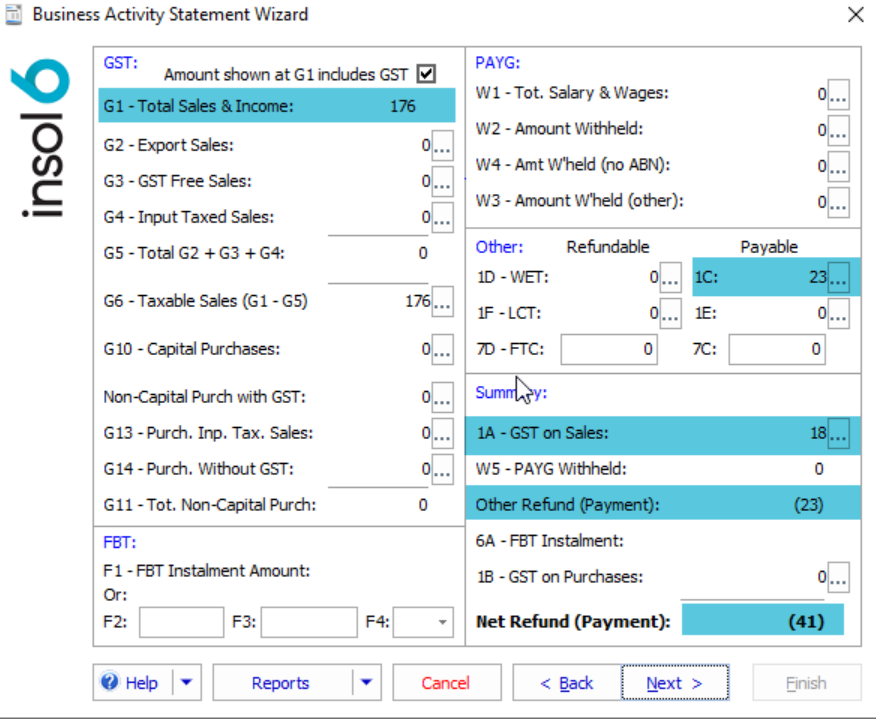876x720 pixels.
Task: Uncheck Amount shown at G1 includes GST
Action: (x=427, y=74)
